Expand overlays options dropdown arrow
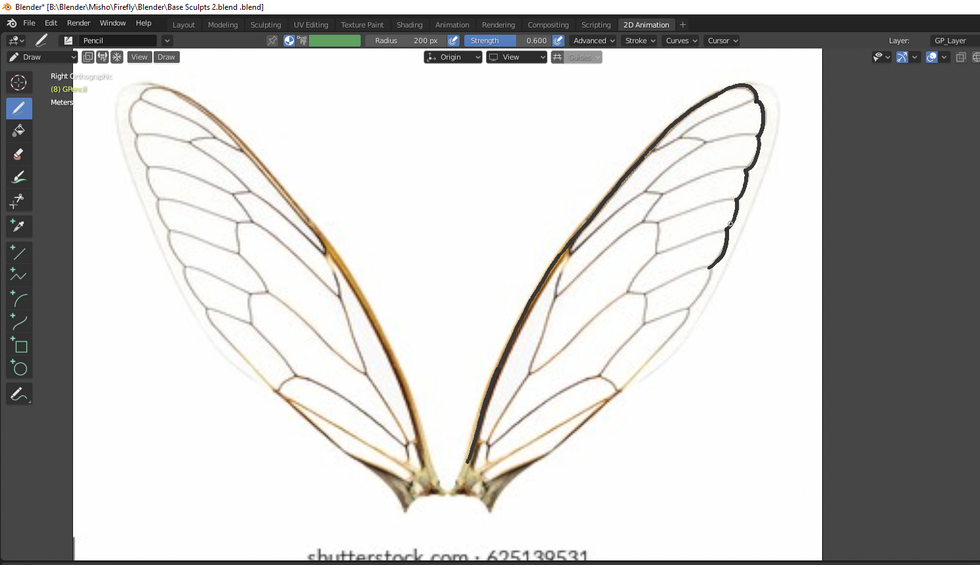The image size is (980, 565). pyautogui.click(x=944, y=57)
